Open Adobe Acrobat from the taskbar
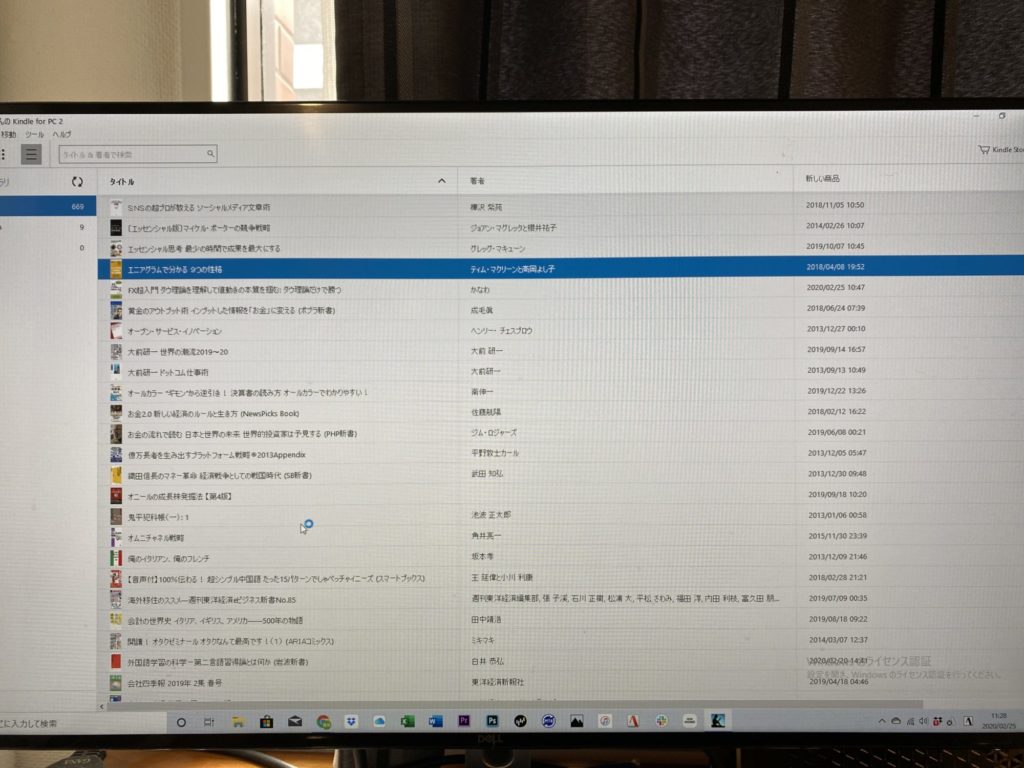1024x768 pixels. [x=633, y=720]
